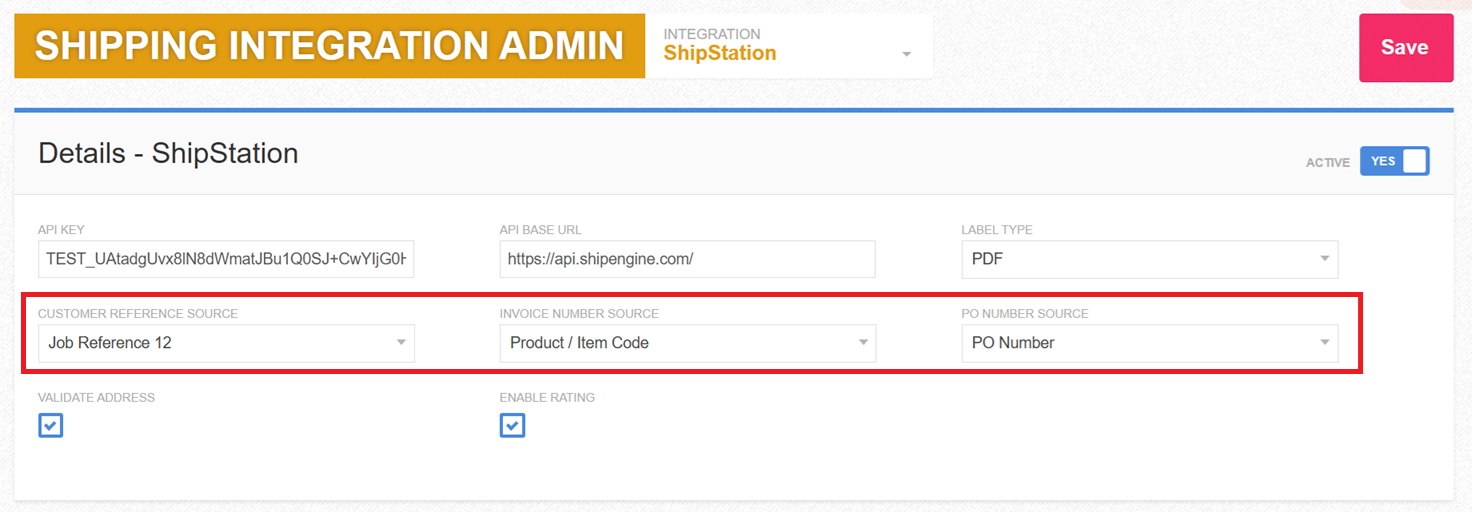
Task: Open Customer Reference Source dropdown
Action: [x=226, y=343]
